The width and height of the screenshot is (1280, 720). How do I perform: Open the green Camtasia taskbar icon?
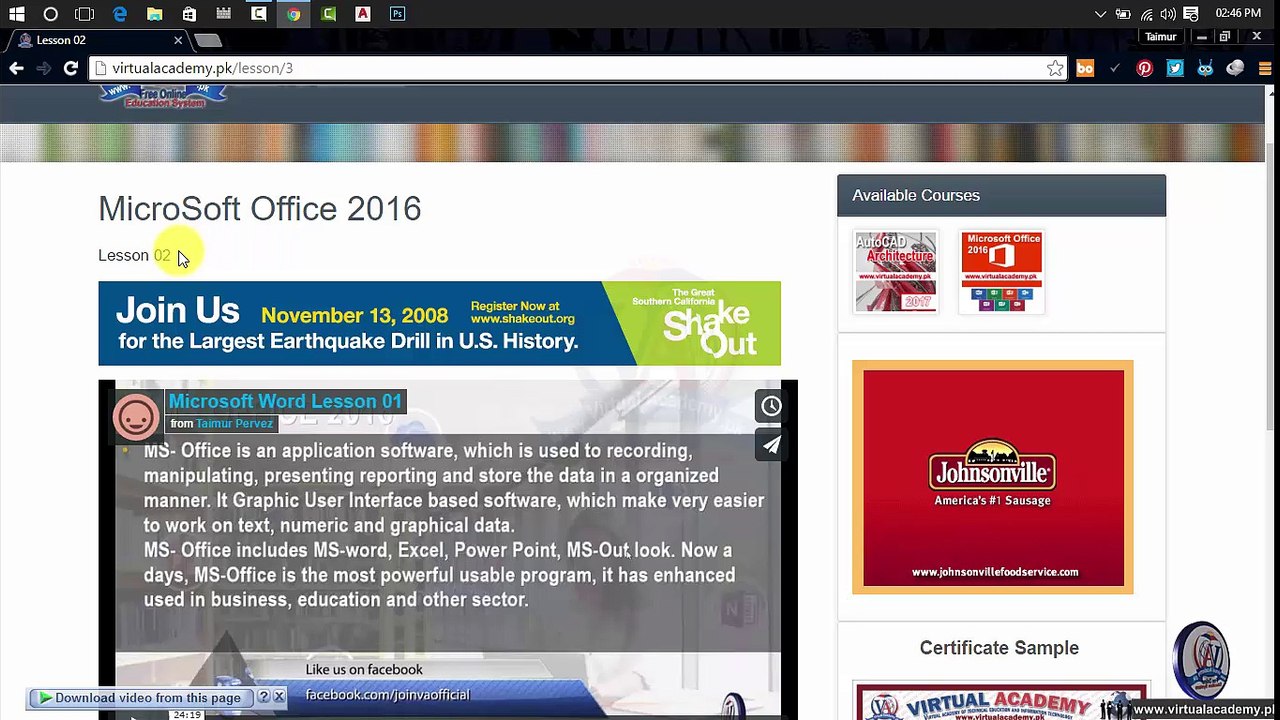(329, 14)
